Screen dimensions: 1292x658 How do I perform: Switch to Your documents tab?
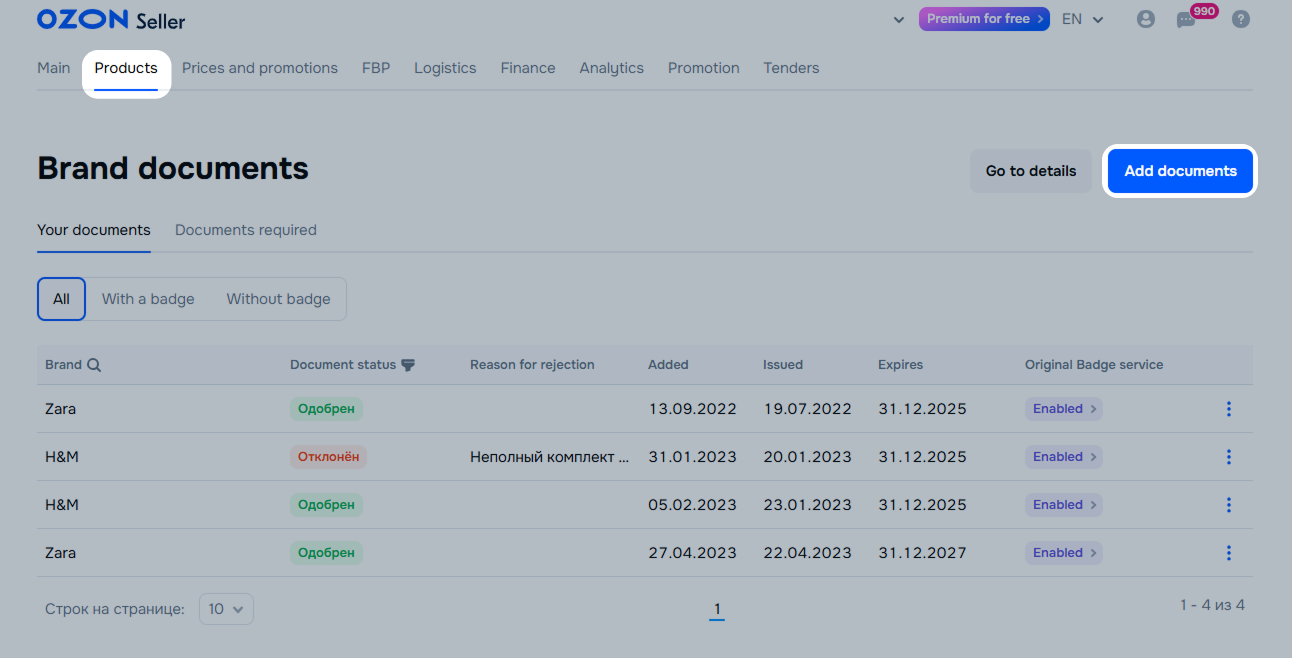[x=94, y=230]
